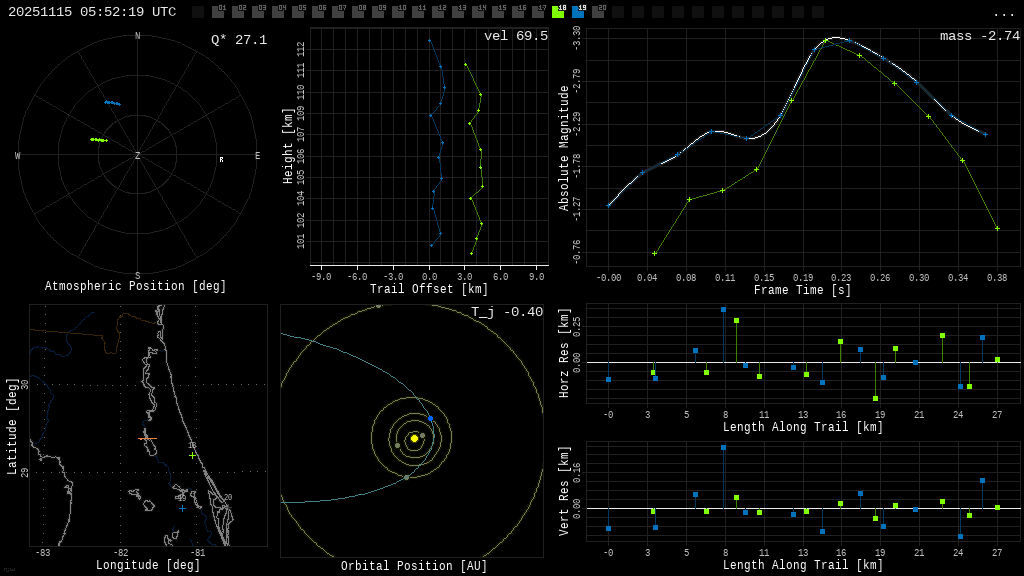Click the S compass label
Screen dimensions: 1024x576
click(x=137, y=276)
